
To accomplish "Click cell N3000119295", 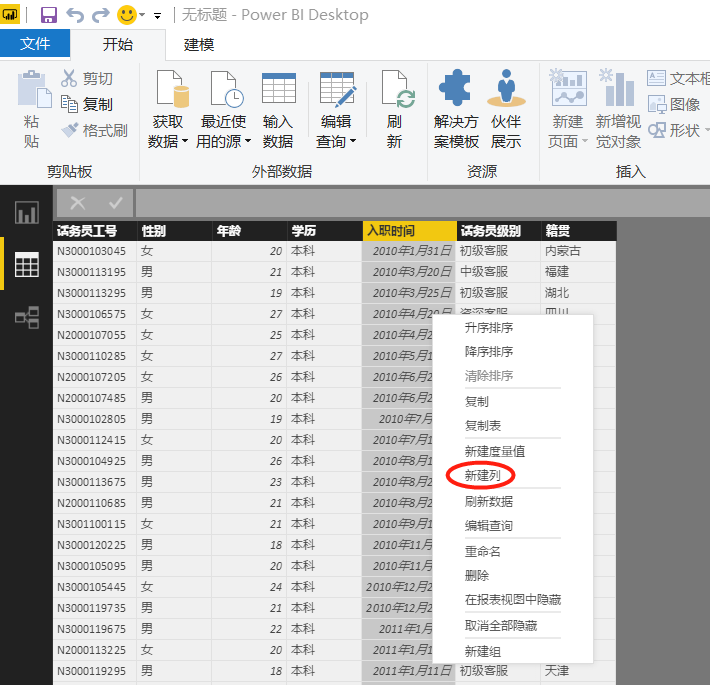I will [95, 671].
